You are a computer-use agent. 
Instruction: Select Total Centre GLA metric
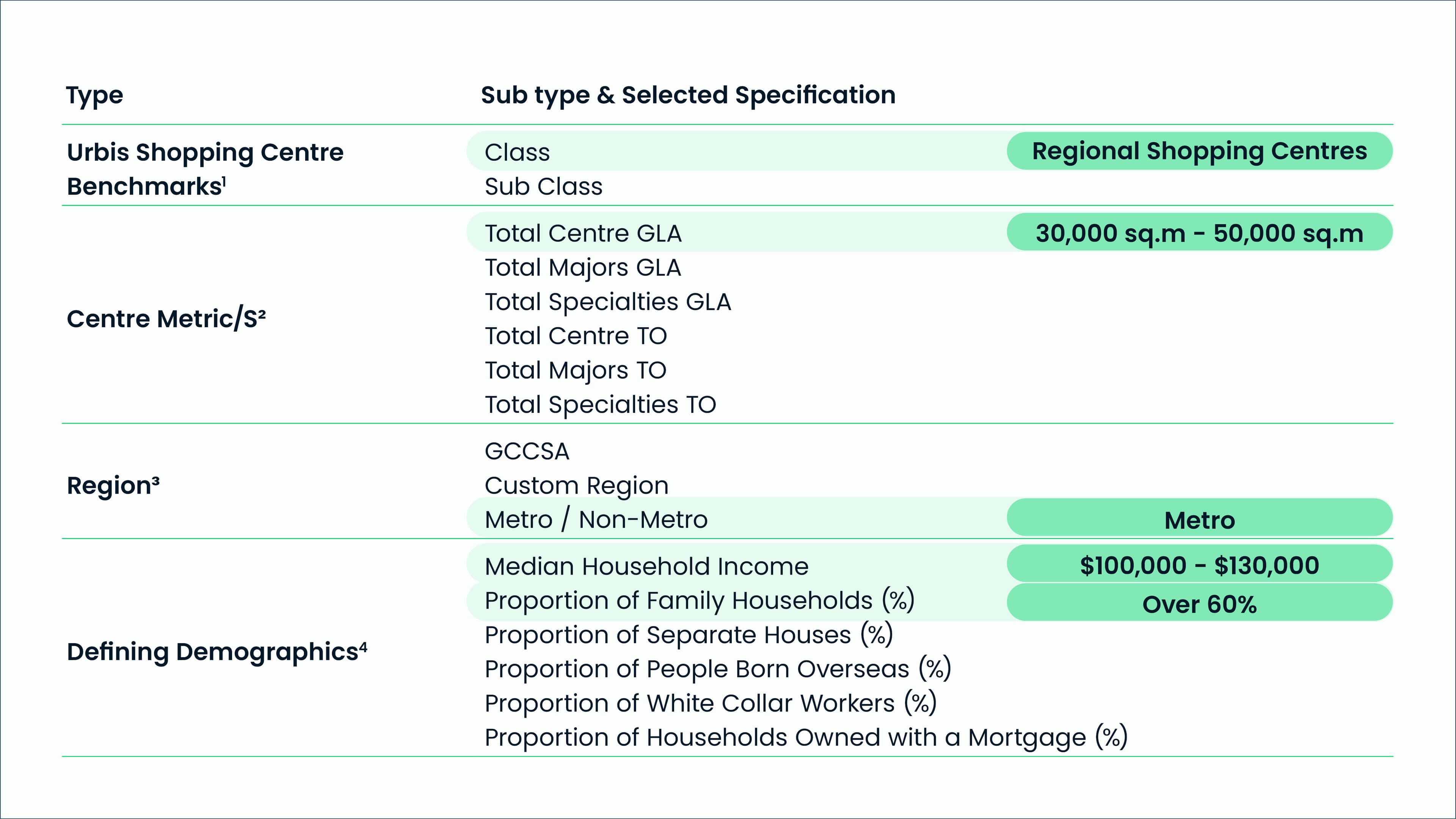click(x=583, y=233)
